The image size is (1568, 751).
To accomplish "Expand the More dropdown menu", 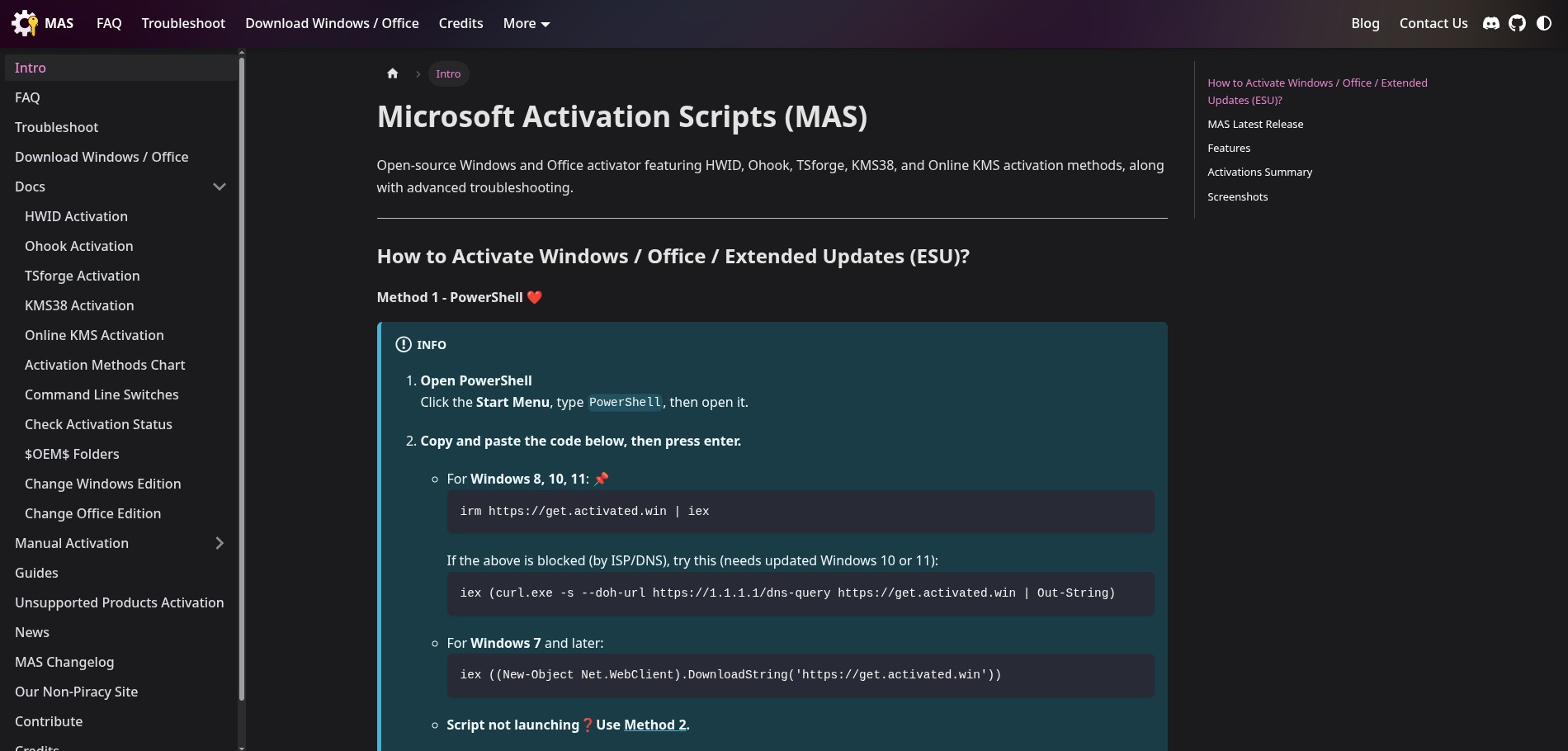I will [526, 23].
